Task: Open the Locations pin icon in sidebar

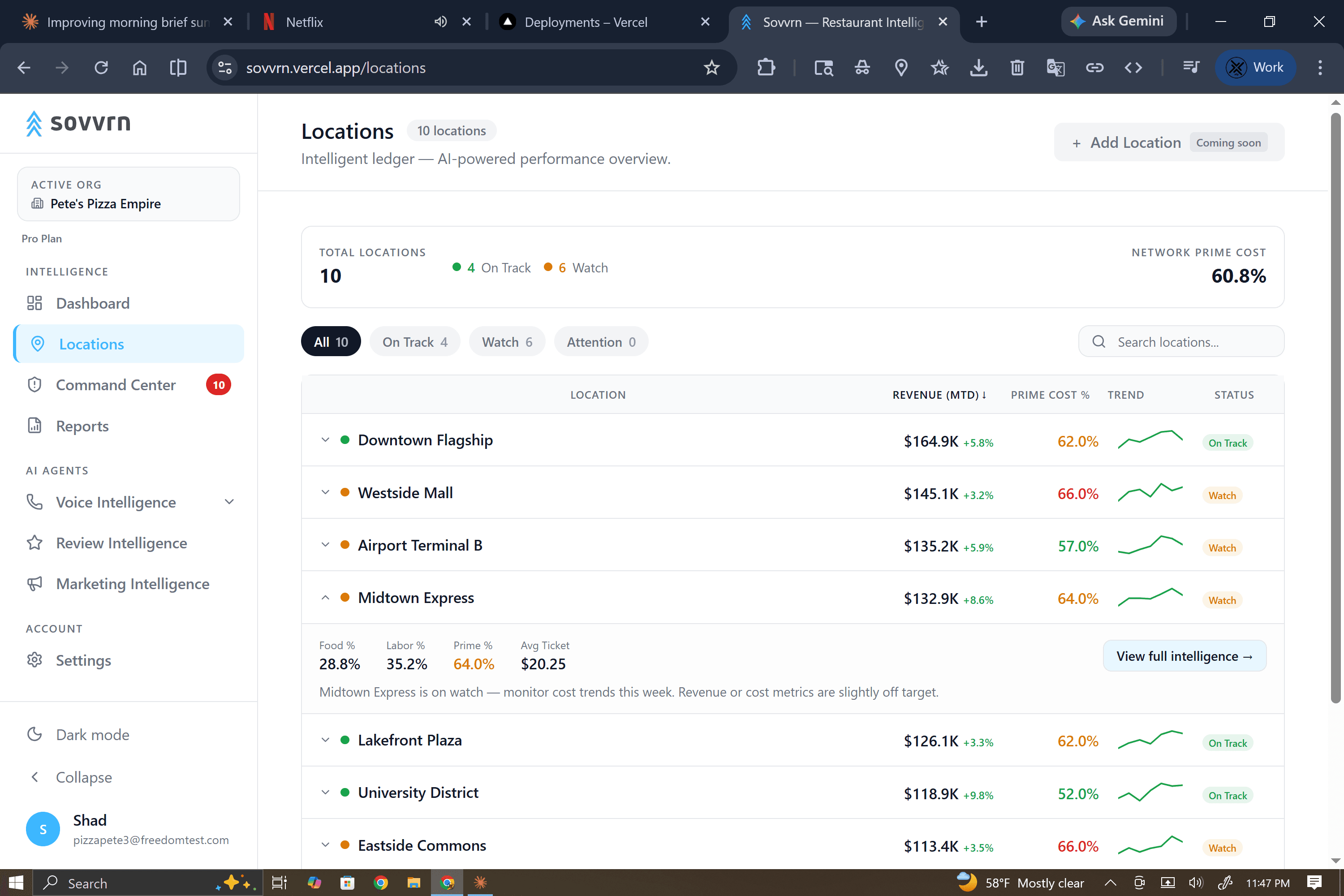Action: pos(38,344)
